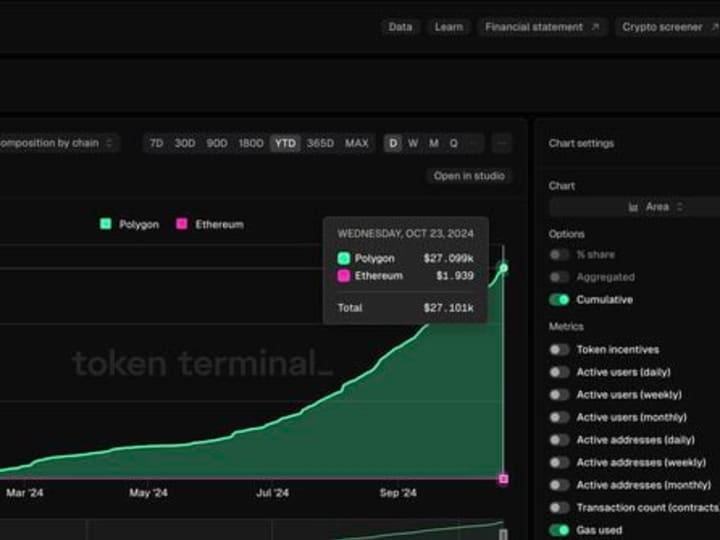720x540 pixels.
Task: Switch to daily (D) granularity
Action: 393,143
